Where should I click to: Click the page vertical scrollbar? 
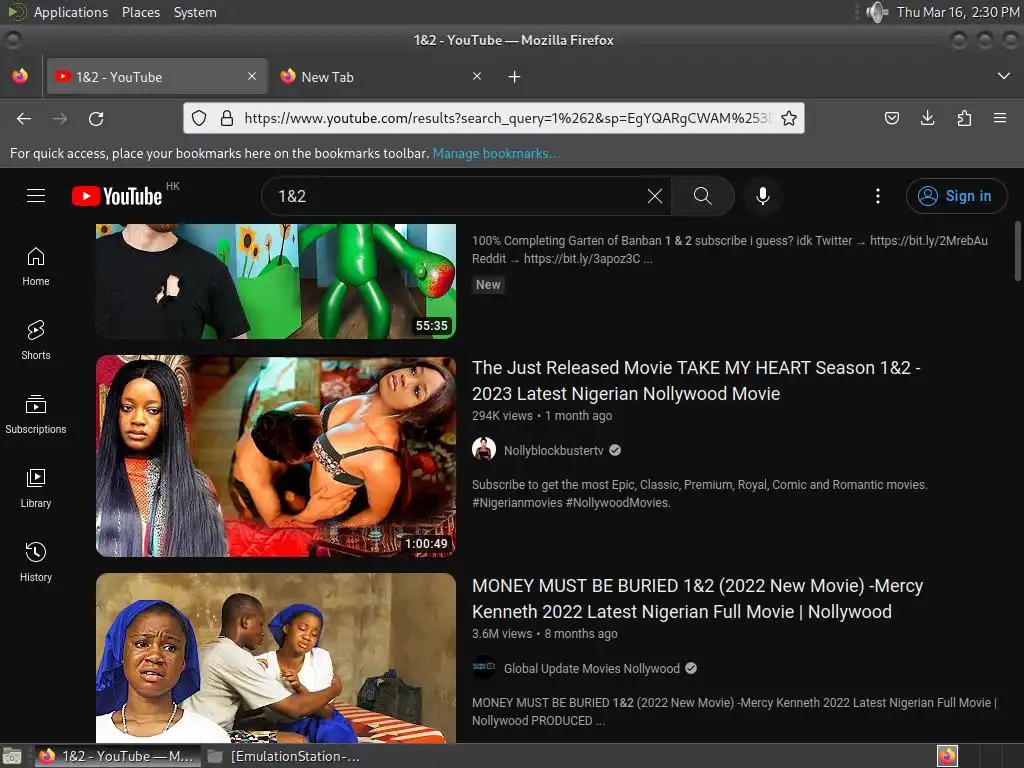point(1017,251)
